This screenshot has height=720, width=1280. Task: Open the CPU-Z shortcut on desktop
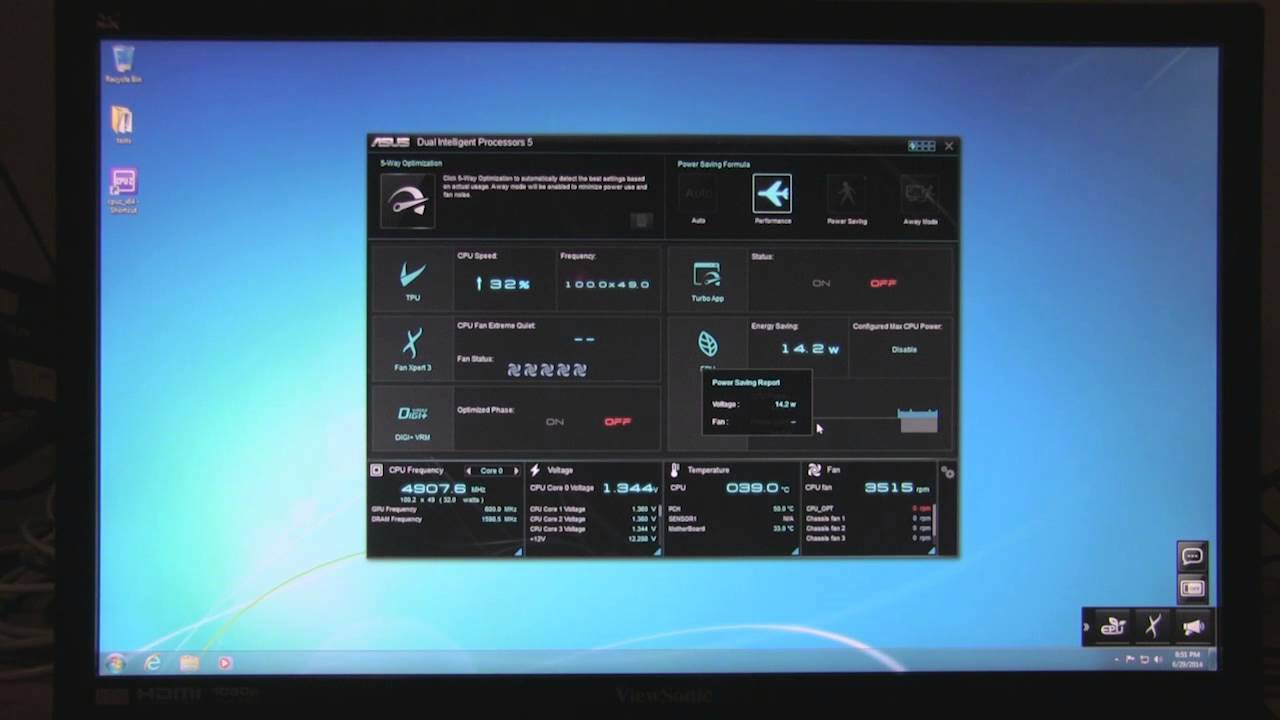tap(123, 190)
